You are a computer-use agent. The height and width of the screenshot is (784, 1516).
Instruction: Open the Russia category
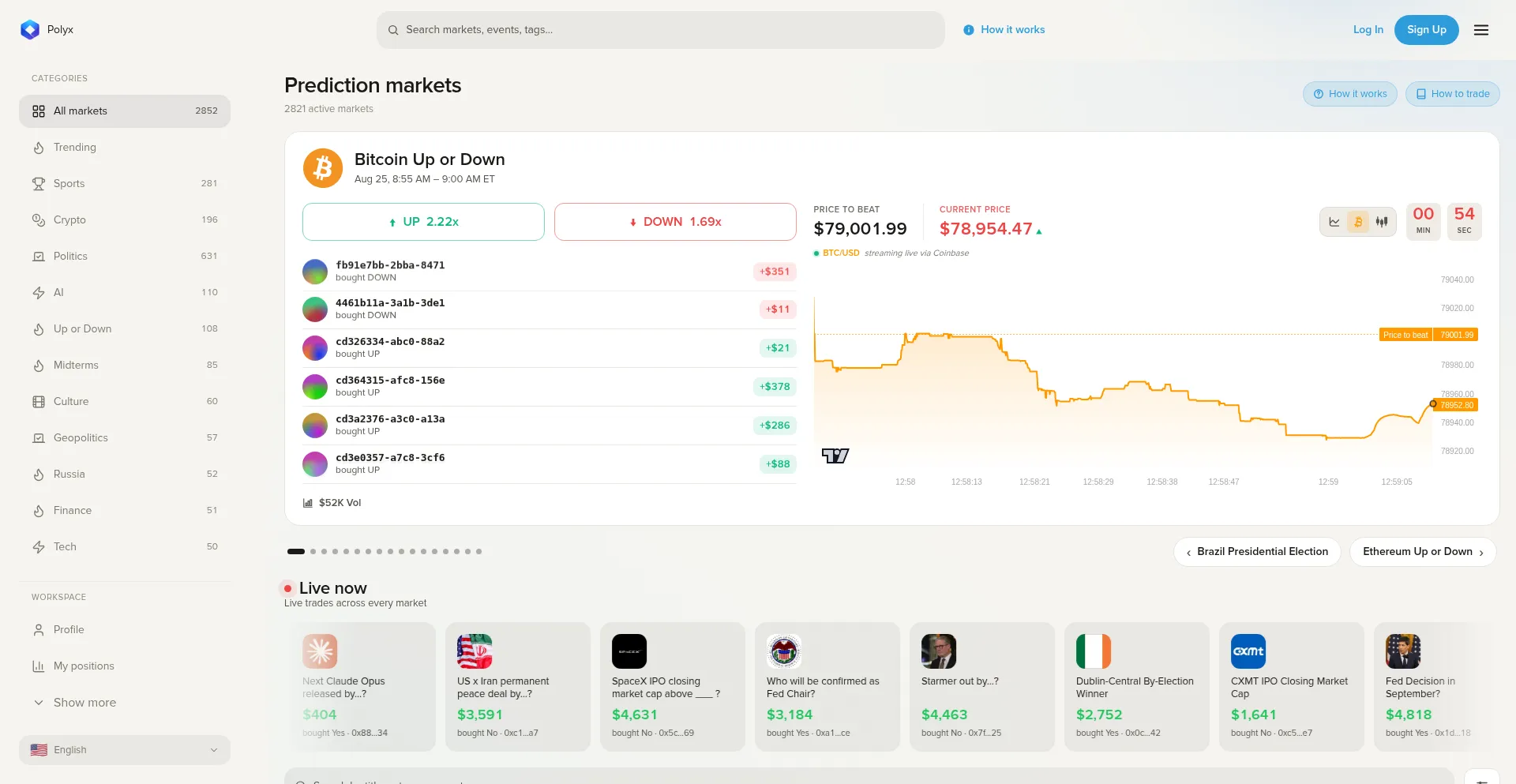coord(125,475)
